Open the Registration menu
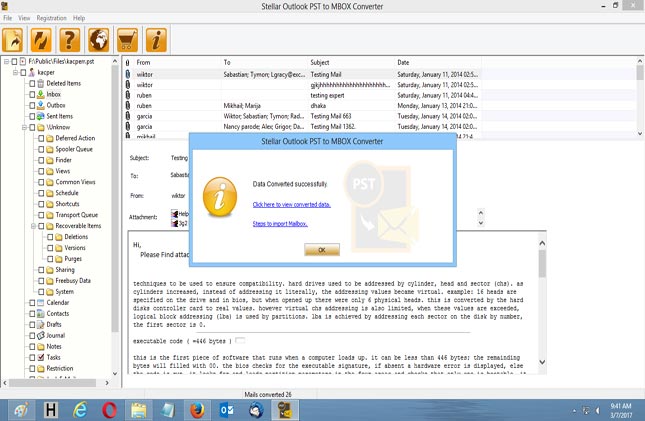 point(51,18)
